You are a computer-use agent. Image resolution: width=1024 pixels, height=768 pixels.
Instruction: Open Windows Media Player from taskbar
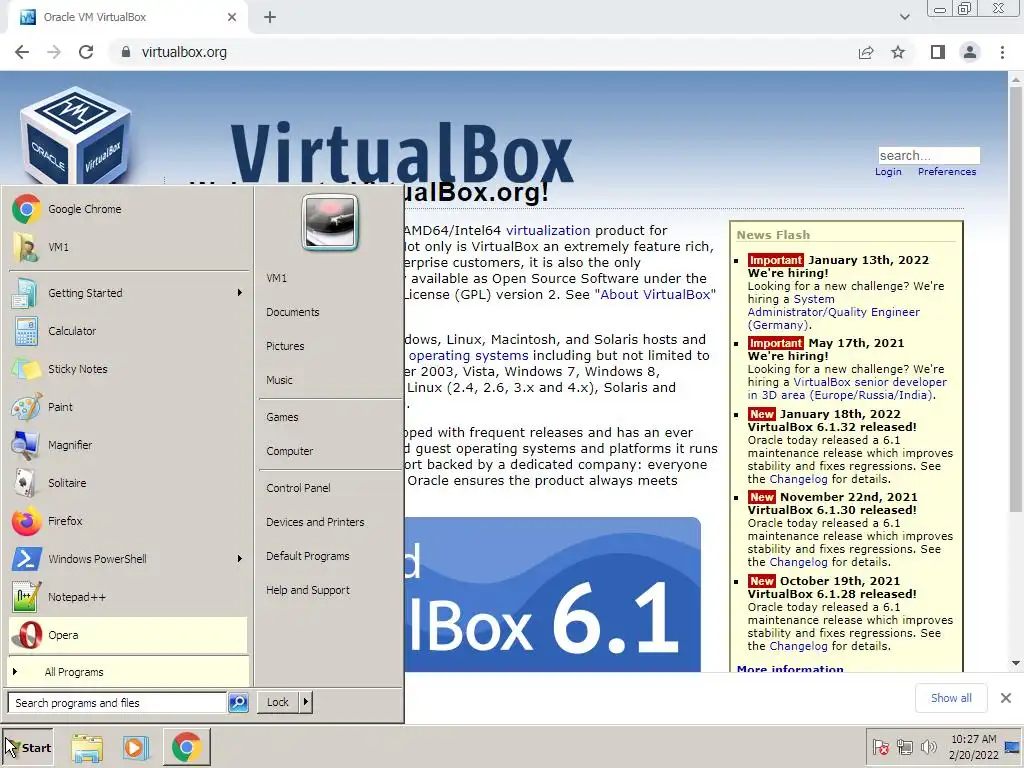point(136,748)
